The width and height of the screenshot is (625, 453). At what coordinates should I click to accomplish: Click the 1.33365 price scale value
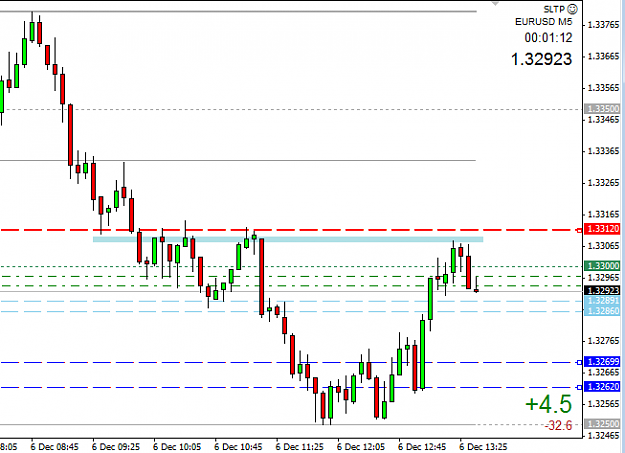(603, 151)
